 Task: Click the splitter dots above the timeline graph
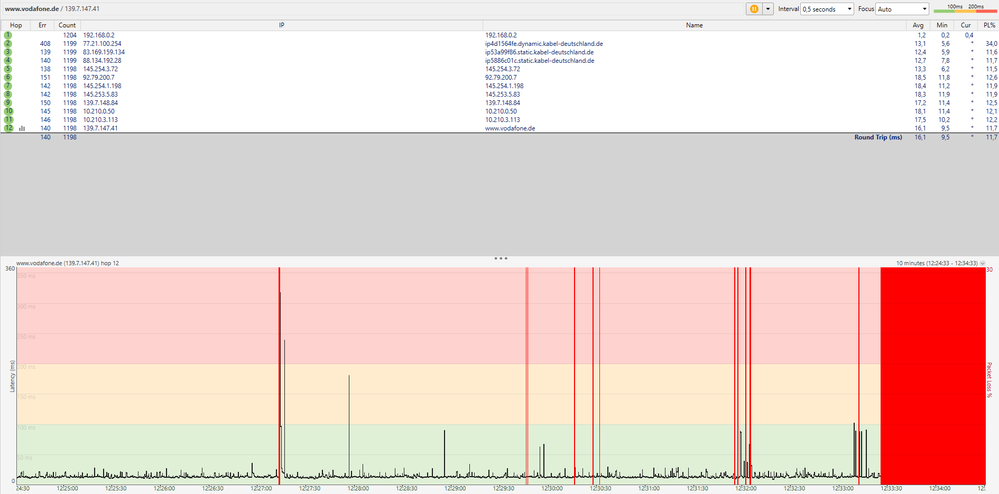click(500, 258)
